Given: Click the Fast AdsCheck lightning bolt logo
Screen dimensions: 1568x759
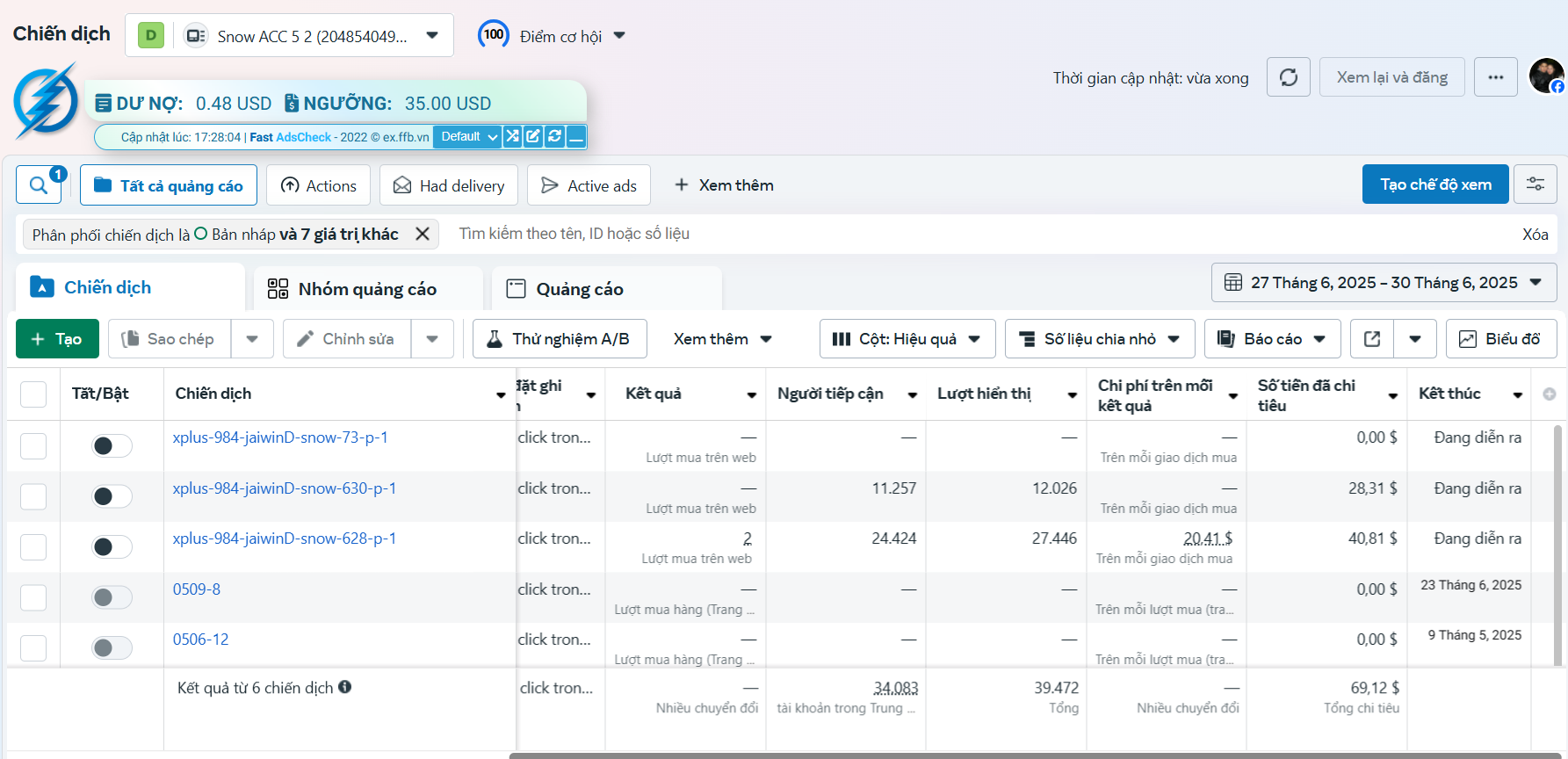Looking at the screenshot, I should [46, 100].
